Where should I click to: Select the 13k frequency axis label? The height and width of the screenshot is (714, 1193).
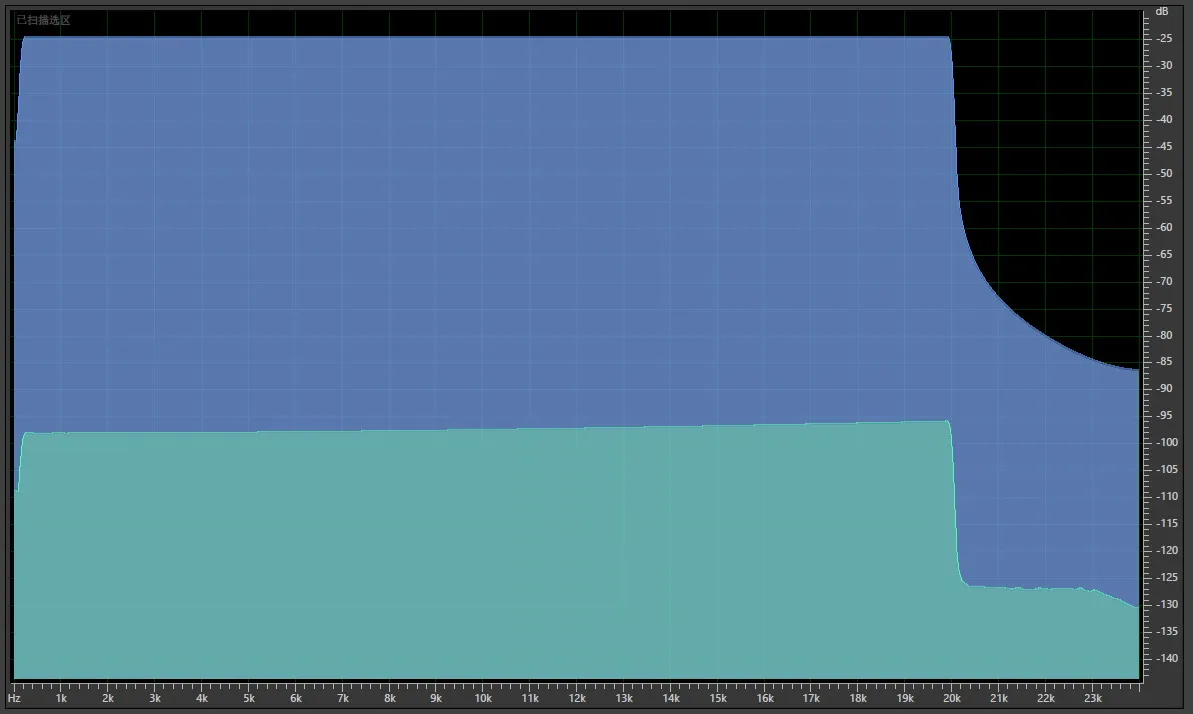click(x=624, y=698)
